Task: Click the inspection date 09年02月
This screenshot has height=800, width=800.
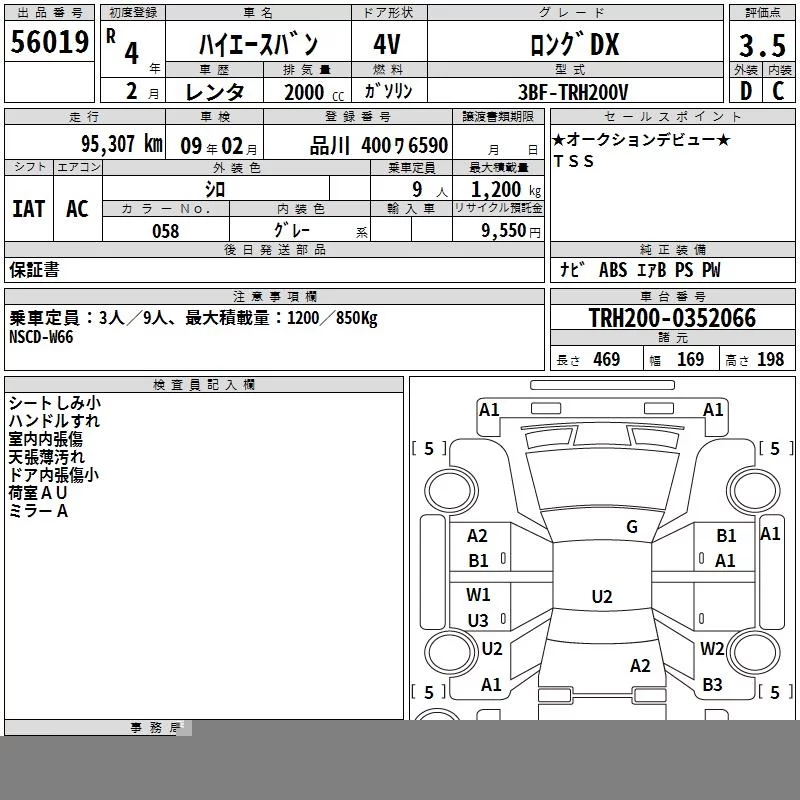Action: (x=219, y=146)
